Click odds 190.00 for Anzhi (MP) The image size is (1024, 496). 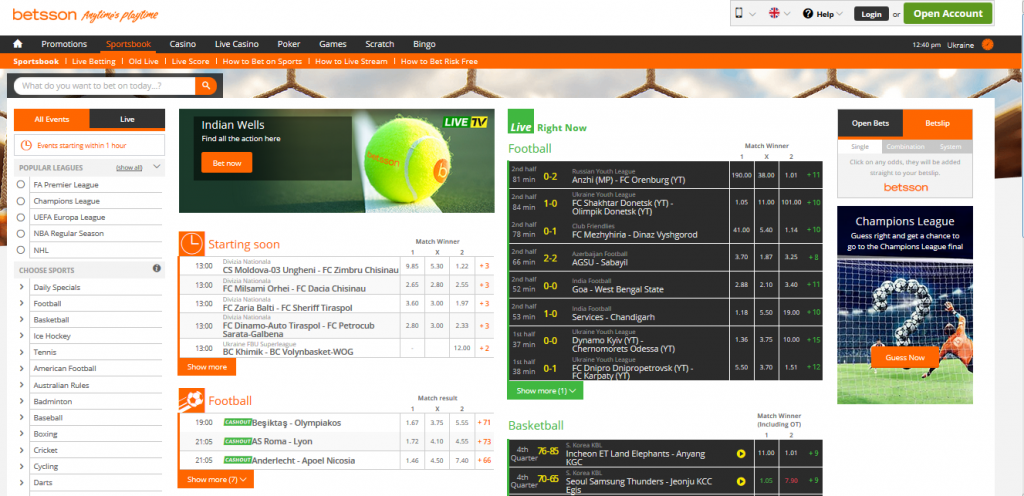point(741,175)
